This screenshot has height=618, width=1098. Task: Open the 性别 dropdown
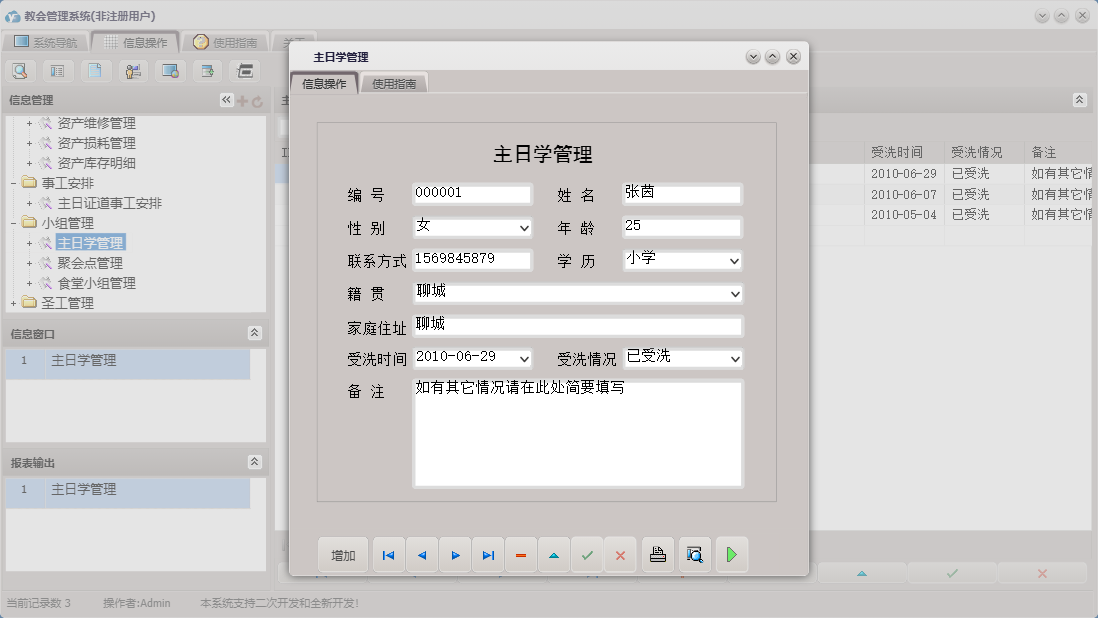pos(525,229)
